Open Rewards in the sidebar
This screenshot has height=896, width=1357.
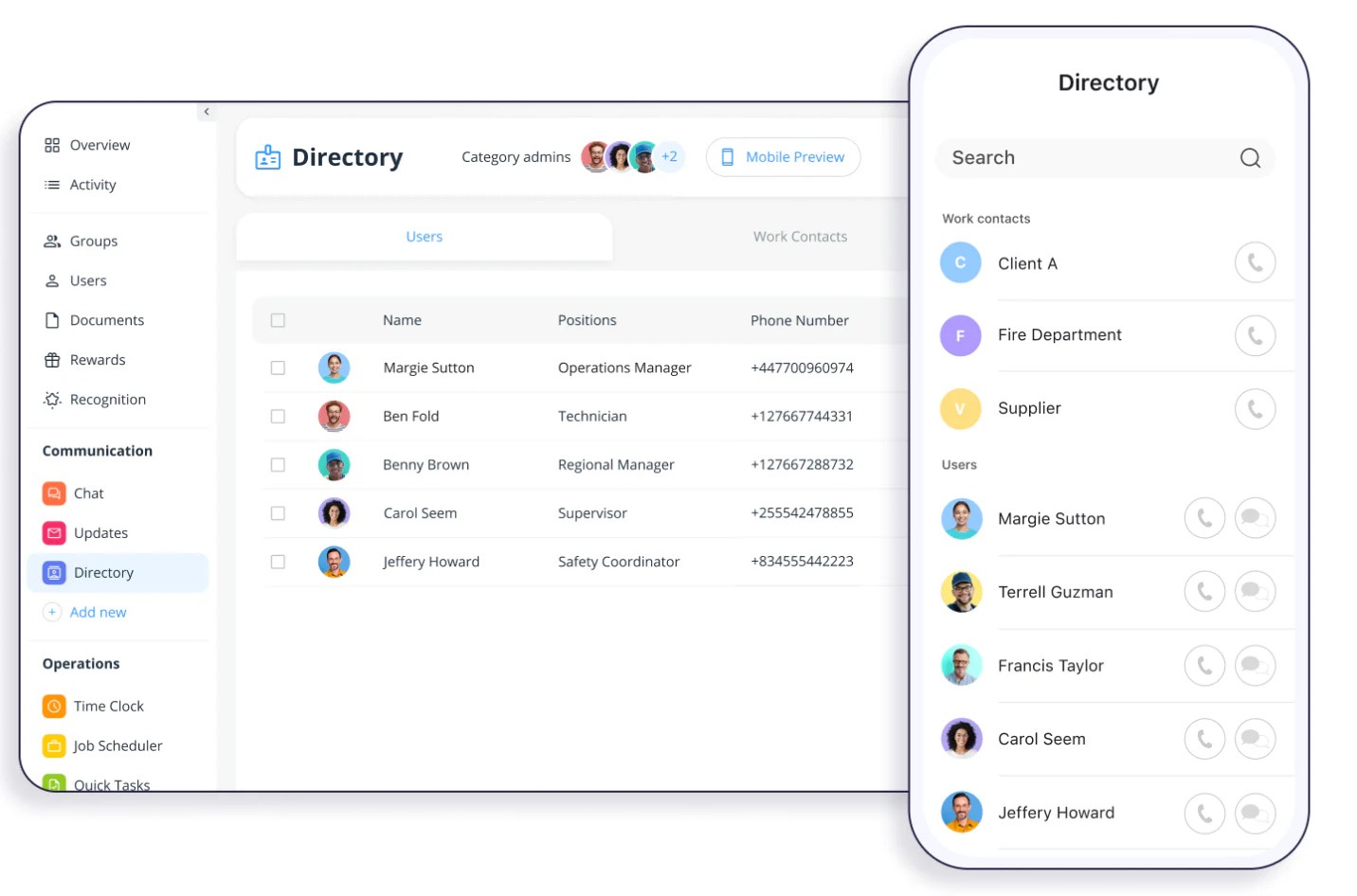tap(85, 361)
